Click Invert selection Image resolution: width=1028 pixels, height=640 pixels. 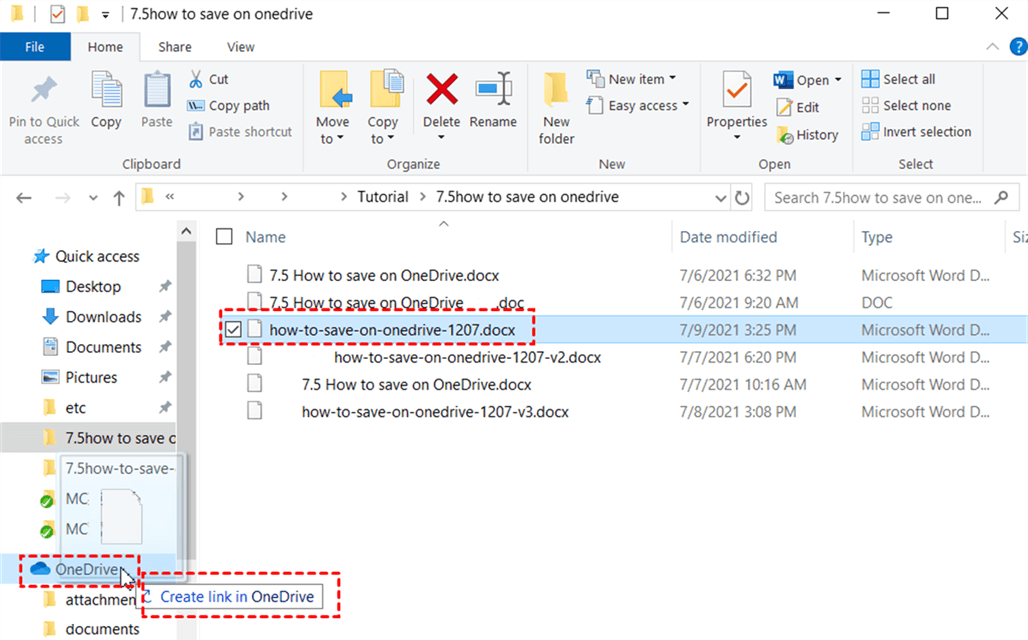(916, 132)
